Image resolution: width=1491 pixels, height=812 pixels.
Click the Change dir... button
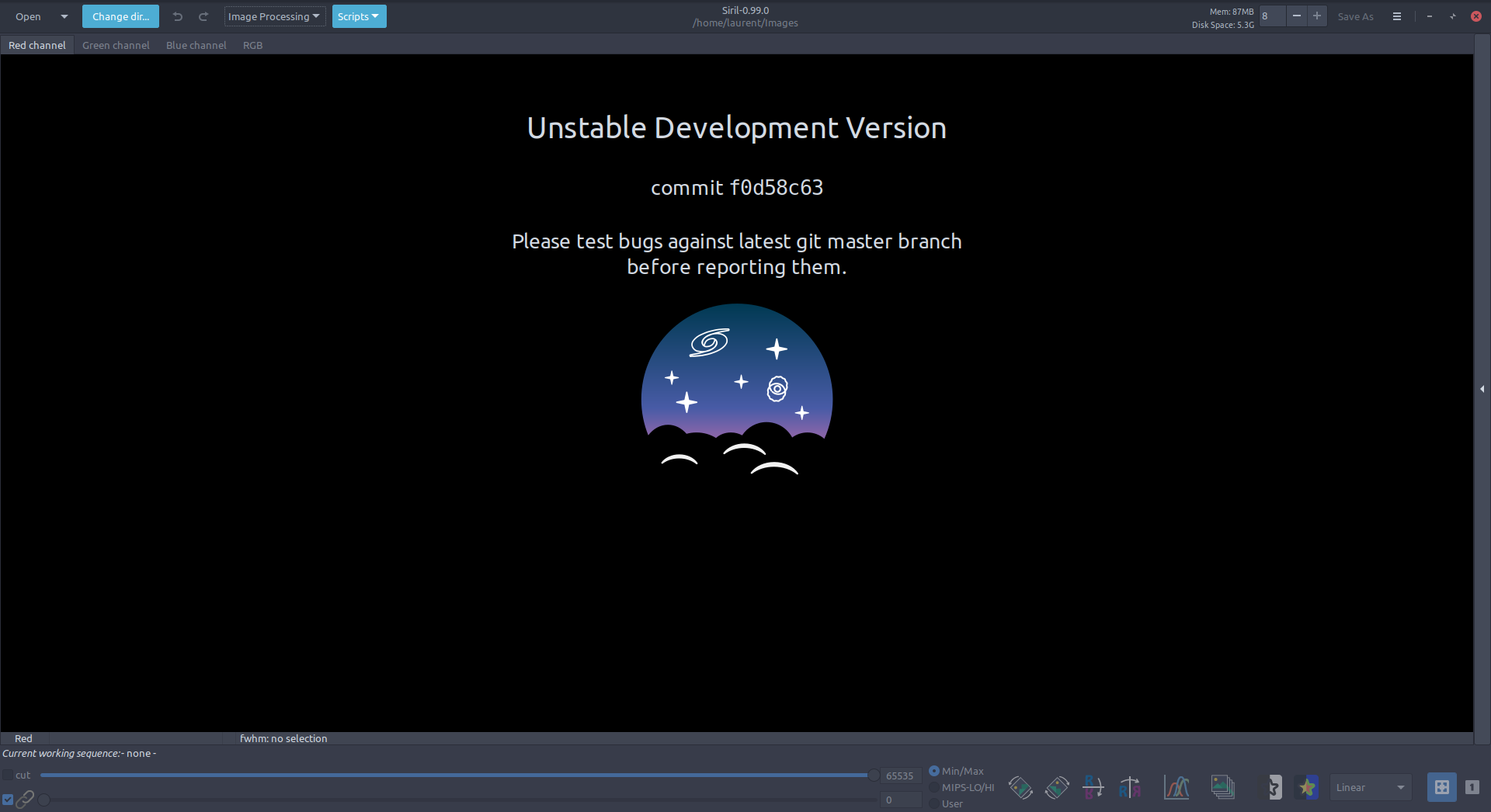[120, 16]
